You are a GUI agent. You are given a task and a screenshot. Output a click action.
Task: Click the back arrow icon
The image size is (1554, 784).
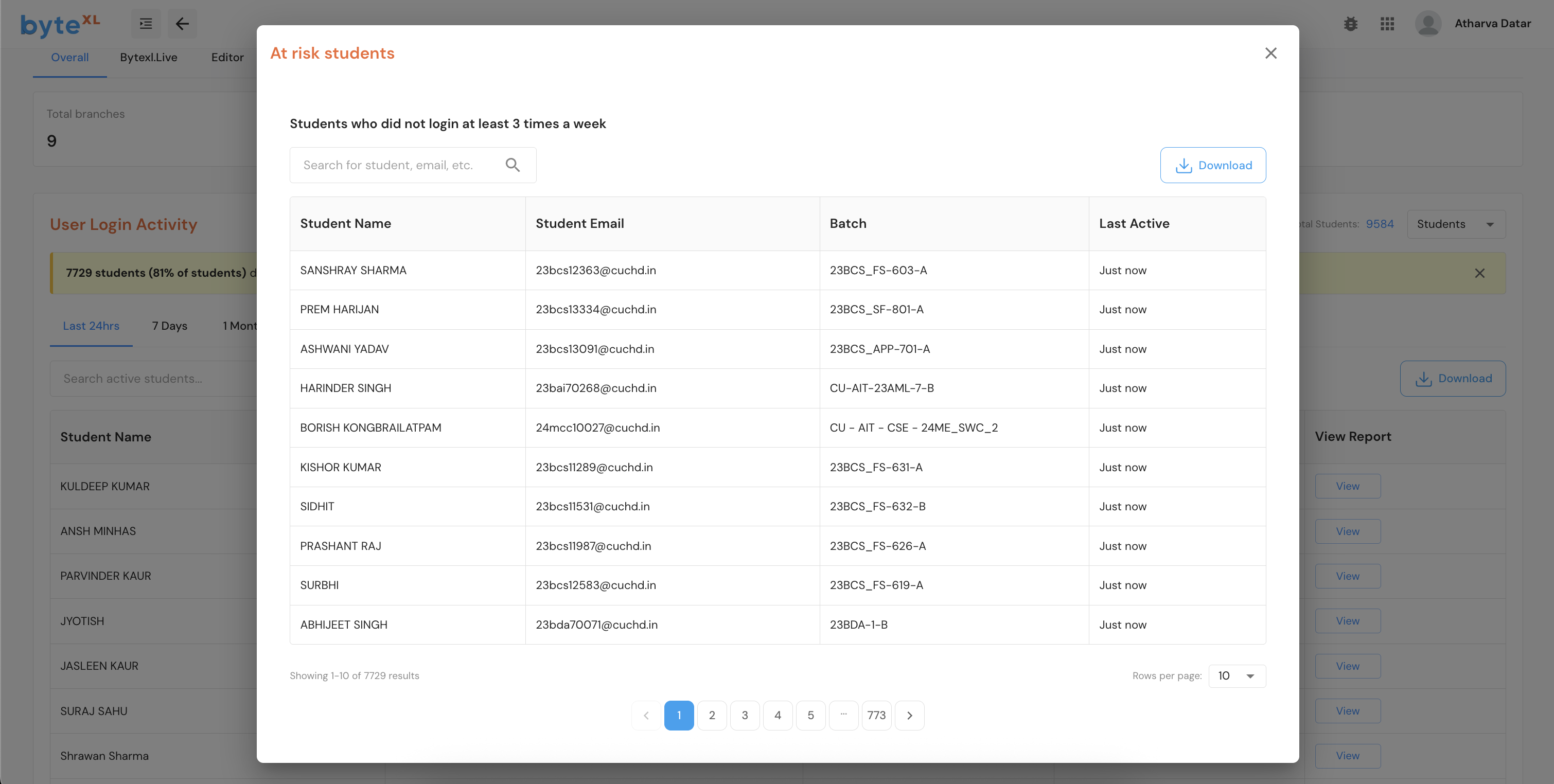pos(182,24)
